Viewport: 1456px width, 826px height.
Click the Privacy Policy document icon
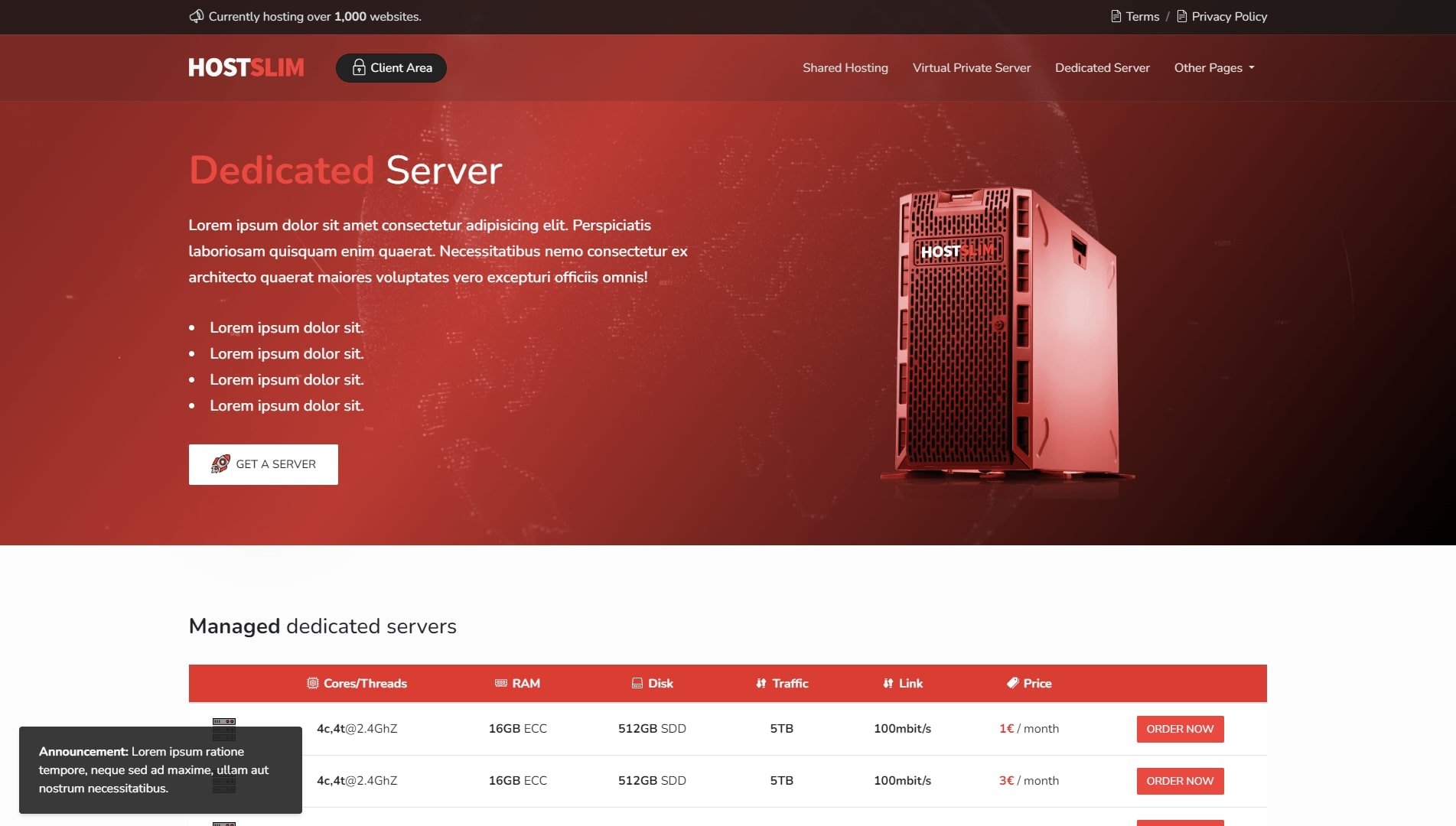[1181, 16]
